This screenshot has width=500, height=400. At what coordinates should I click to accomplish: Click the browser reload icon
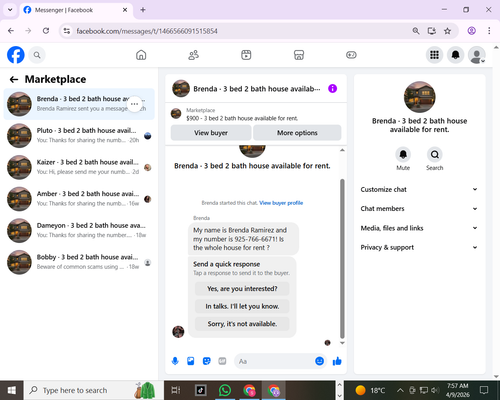coord(46,31)
